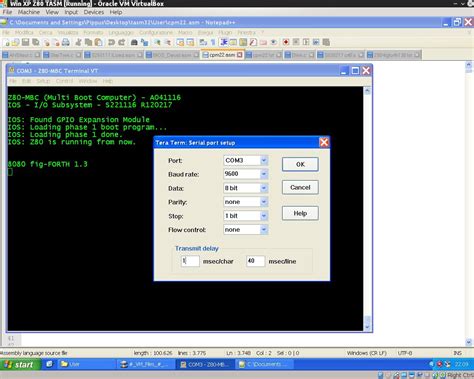Image resolution: width=474 pixels, height=379 pixels.
Task: Click the Synchronize horizontal scrolling icon
Action: tap(190, 42)
